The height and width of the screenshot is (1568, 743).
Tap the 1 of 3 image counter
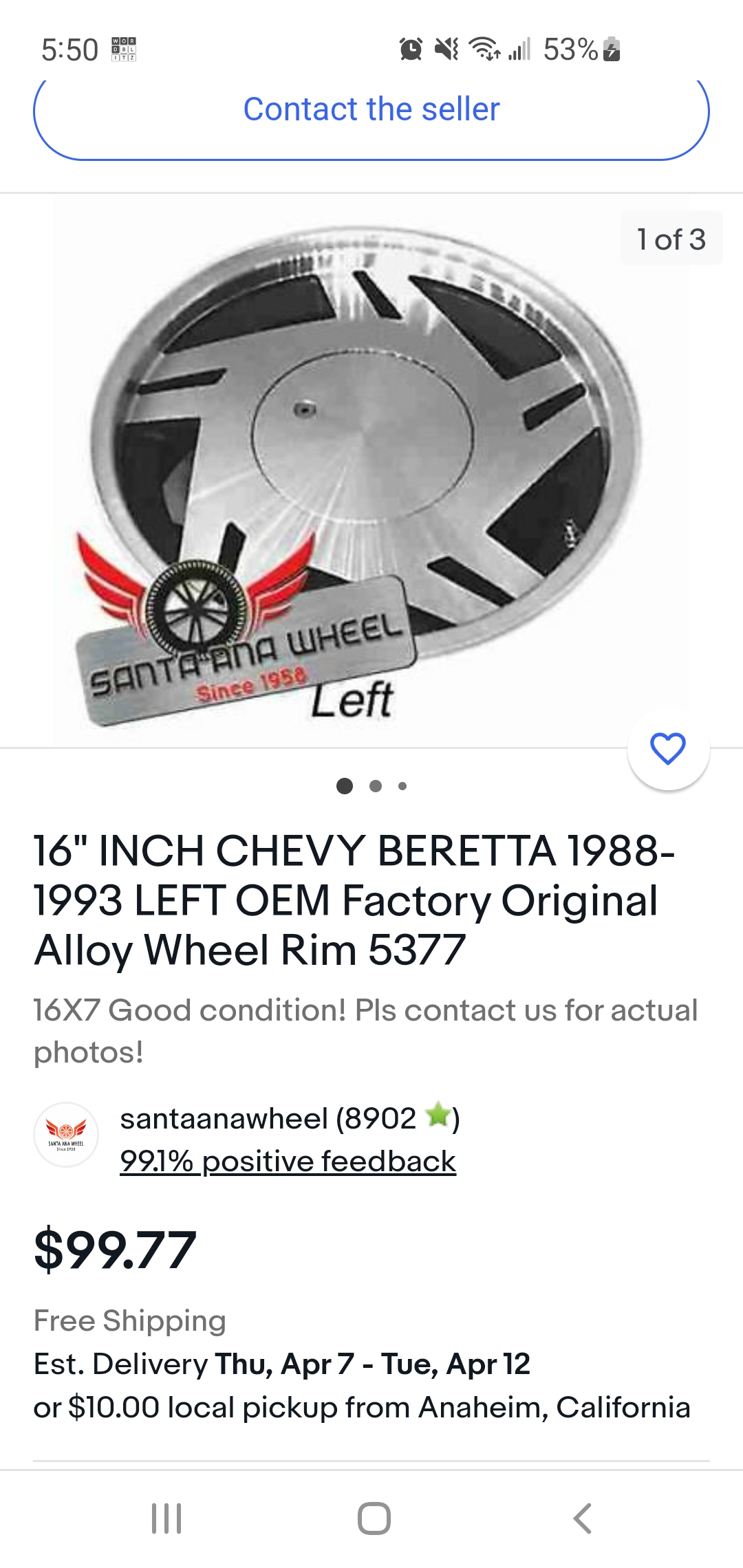pos(671,239)
